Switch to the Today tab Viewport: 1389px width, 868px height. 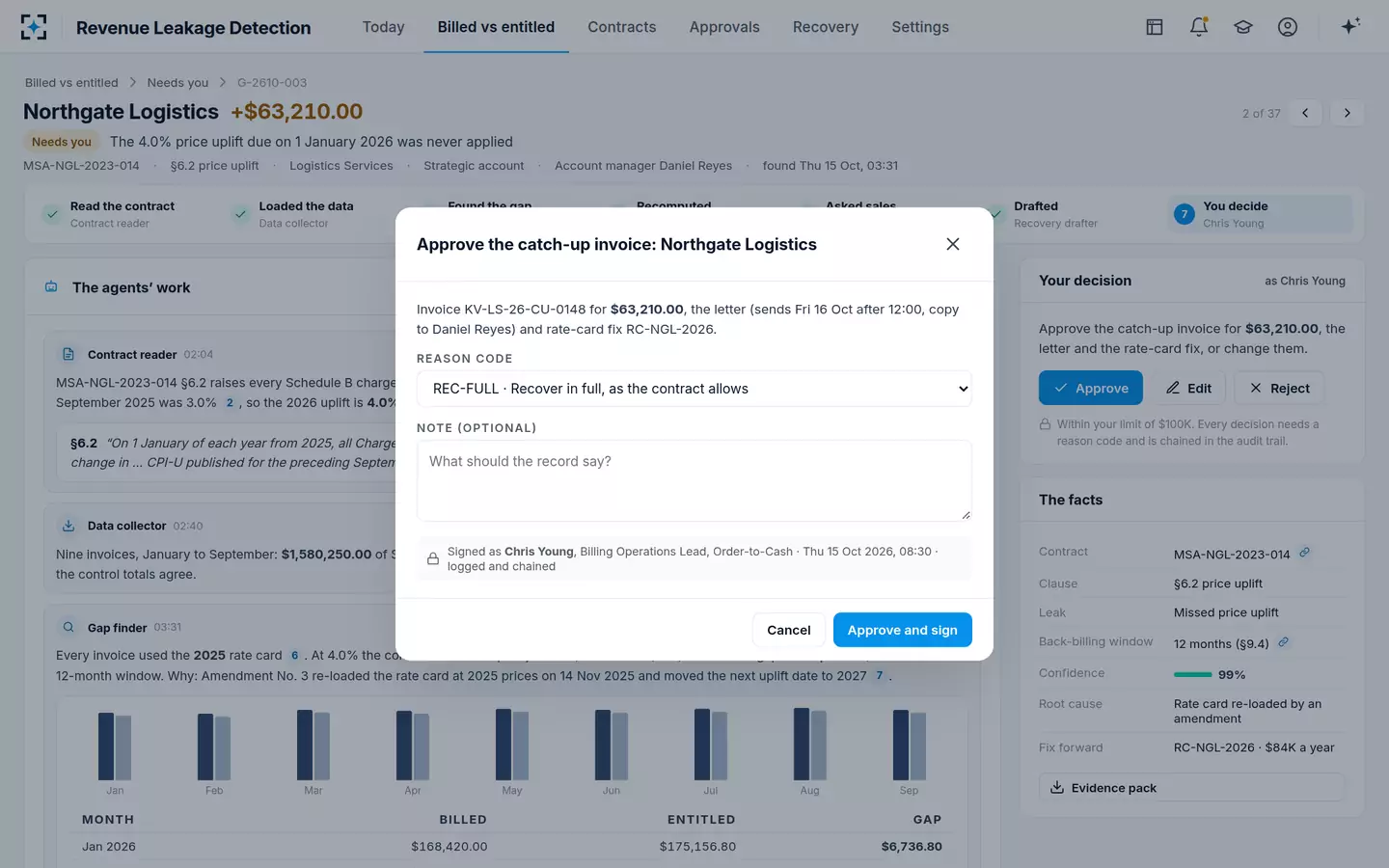[x=383, y=27]
